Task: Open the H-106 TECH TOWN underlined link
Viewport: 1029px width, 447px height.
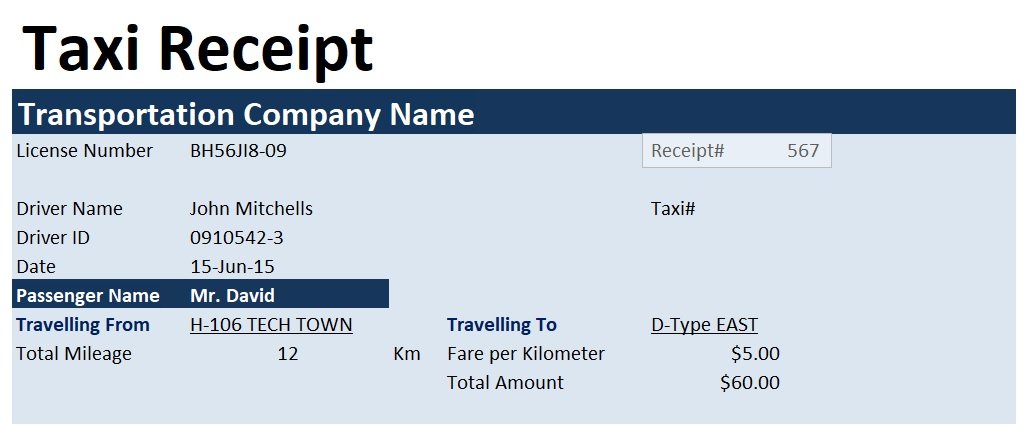Action: click(271, 324)
